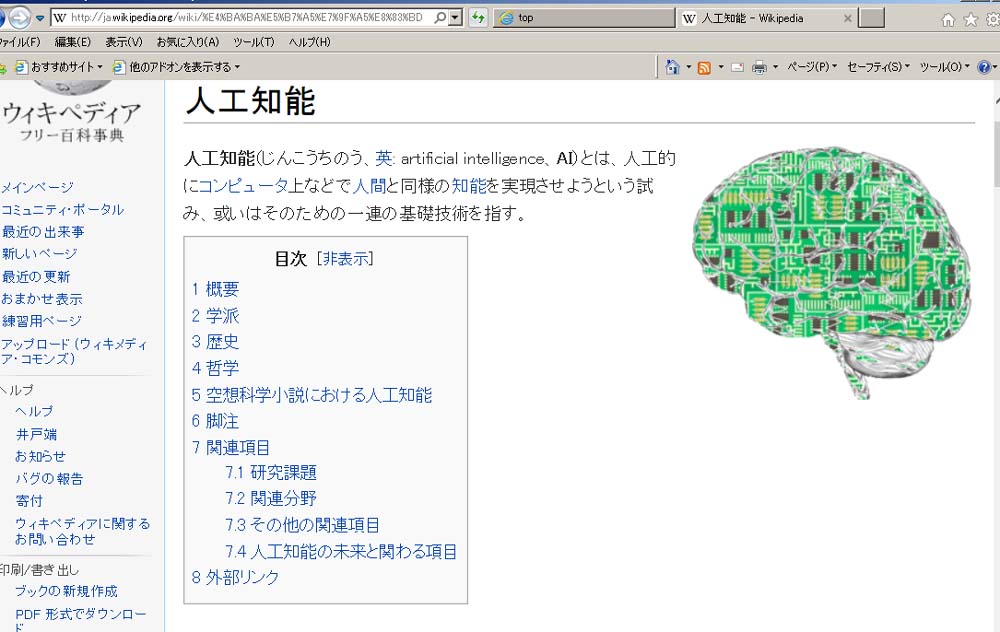The height and width of the screenshot is (632, 1000).
Task: Open the ツール(O) command bar menu
Action: (944, 67)
